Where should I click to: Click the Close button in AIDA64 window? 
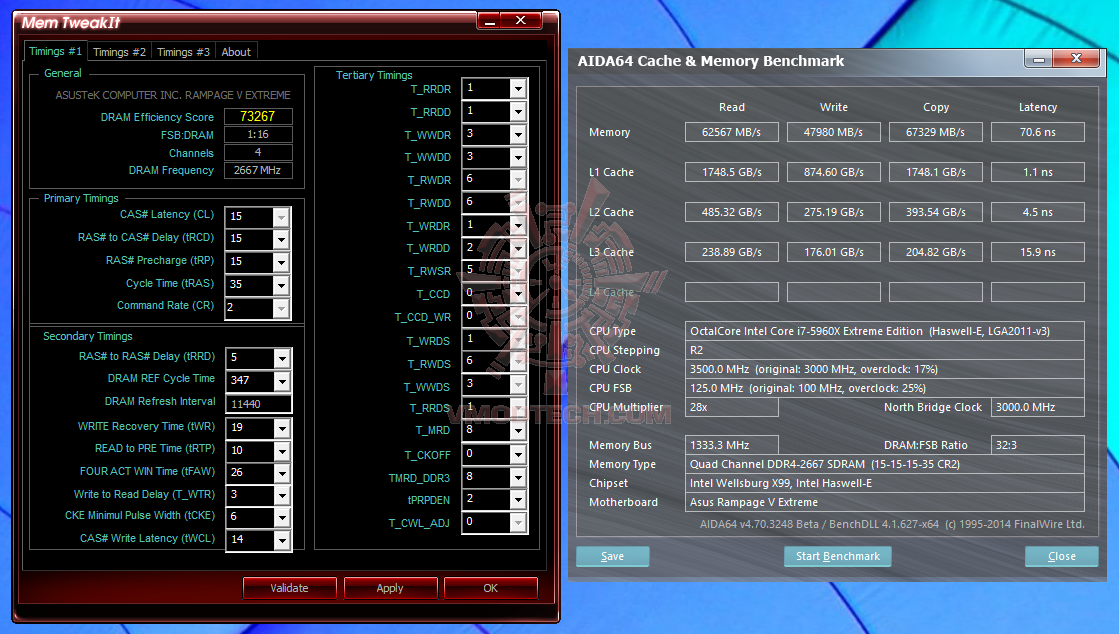[x=1061, y=556]
